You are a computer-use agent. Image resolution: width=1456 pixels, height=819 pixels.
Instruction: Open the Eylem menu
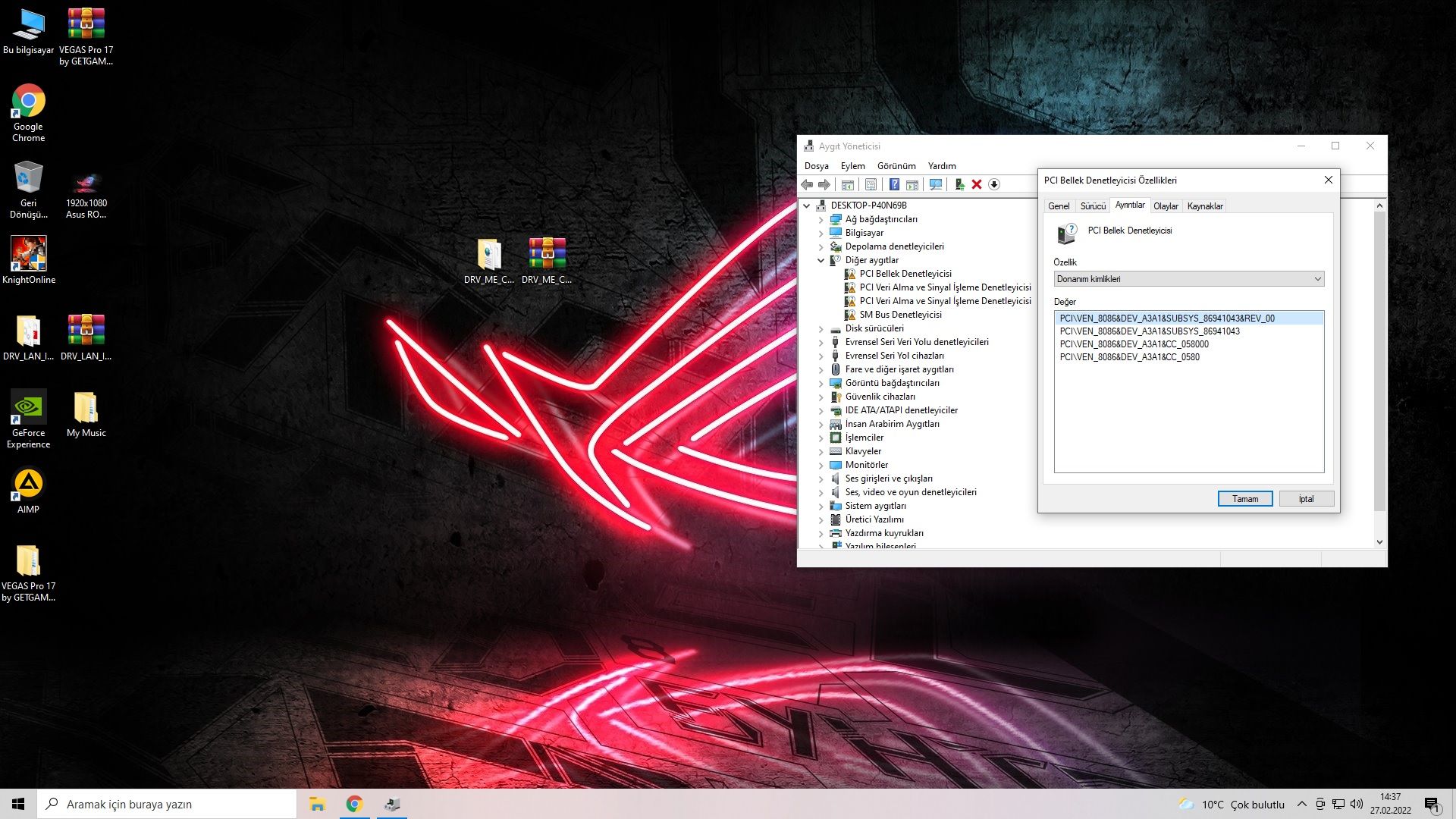coord(852,166)
